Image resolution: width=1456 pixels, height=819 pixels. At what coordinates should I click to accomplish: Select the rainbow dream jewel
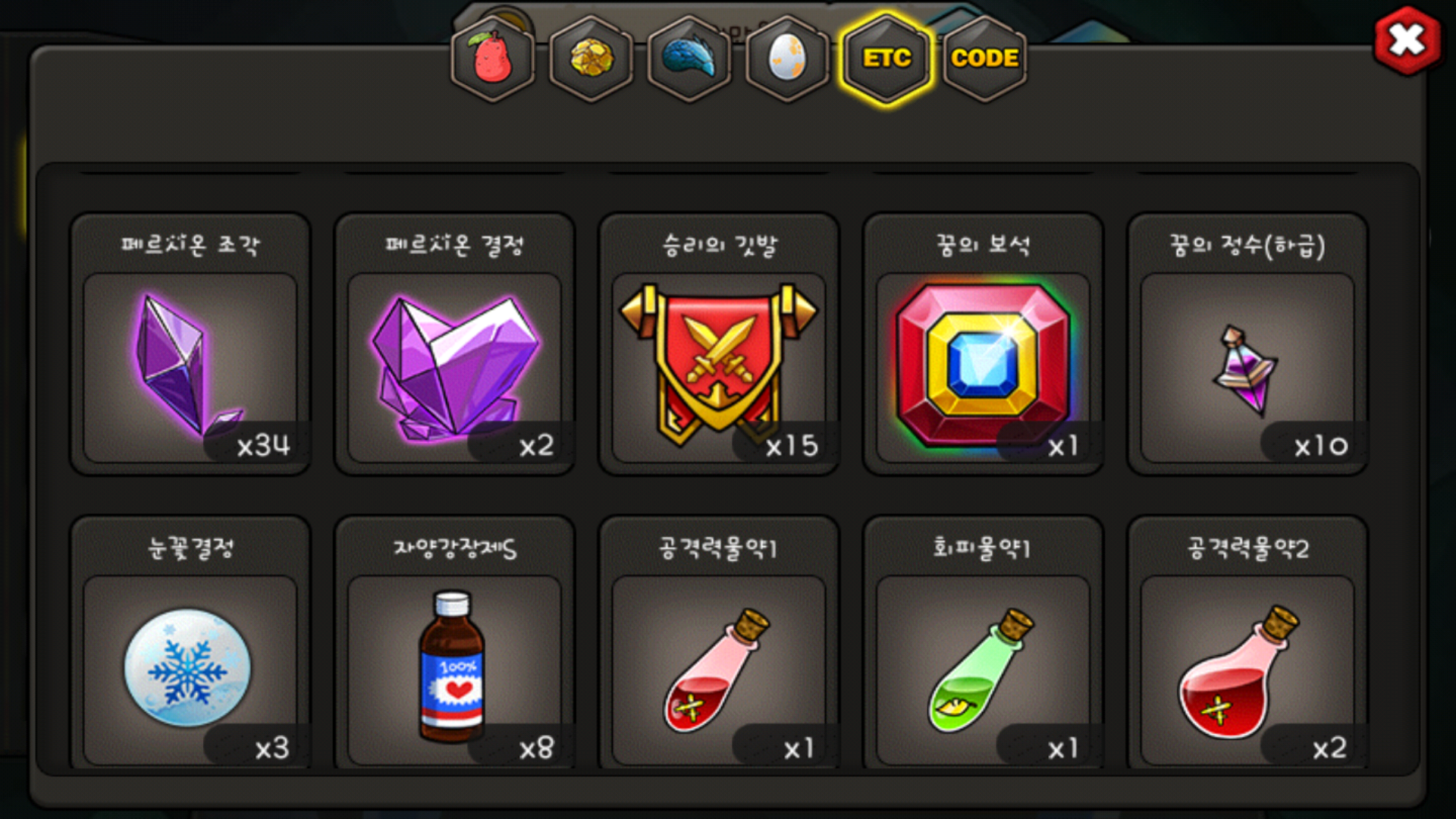click(983, 368)
